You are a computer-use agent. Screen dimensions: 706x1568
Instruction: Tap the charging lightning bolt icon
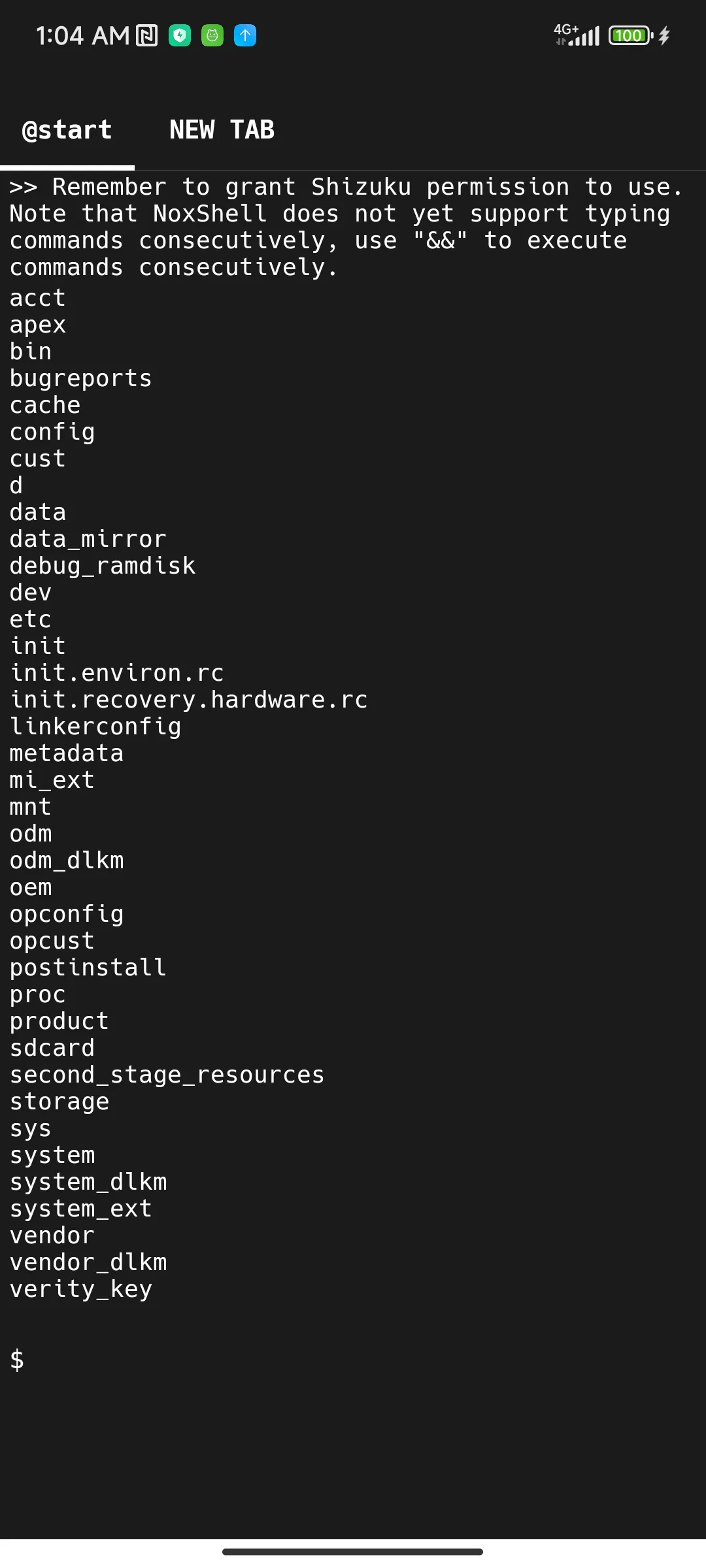click(664, 35)
